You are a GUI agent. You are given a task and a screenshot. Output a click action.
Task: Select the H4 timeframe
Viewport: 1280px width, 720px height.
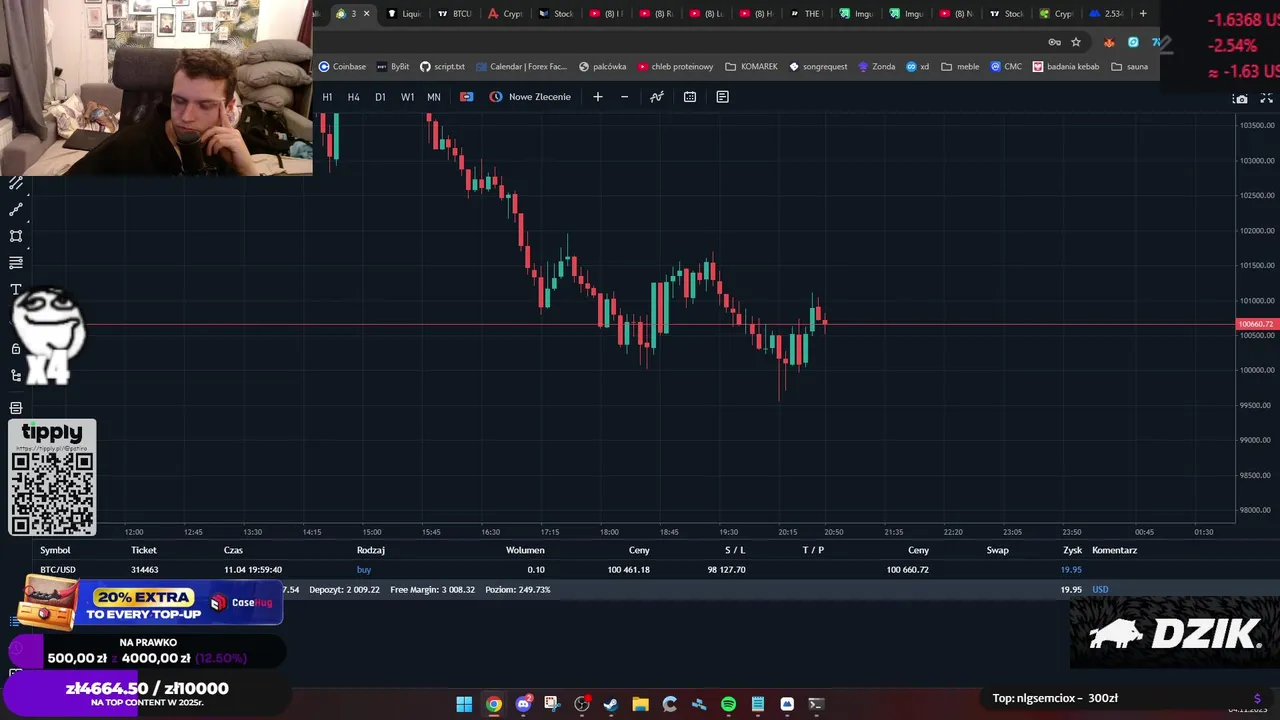(x=353, y=97)
